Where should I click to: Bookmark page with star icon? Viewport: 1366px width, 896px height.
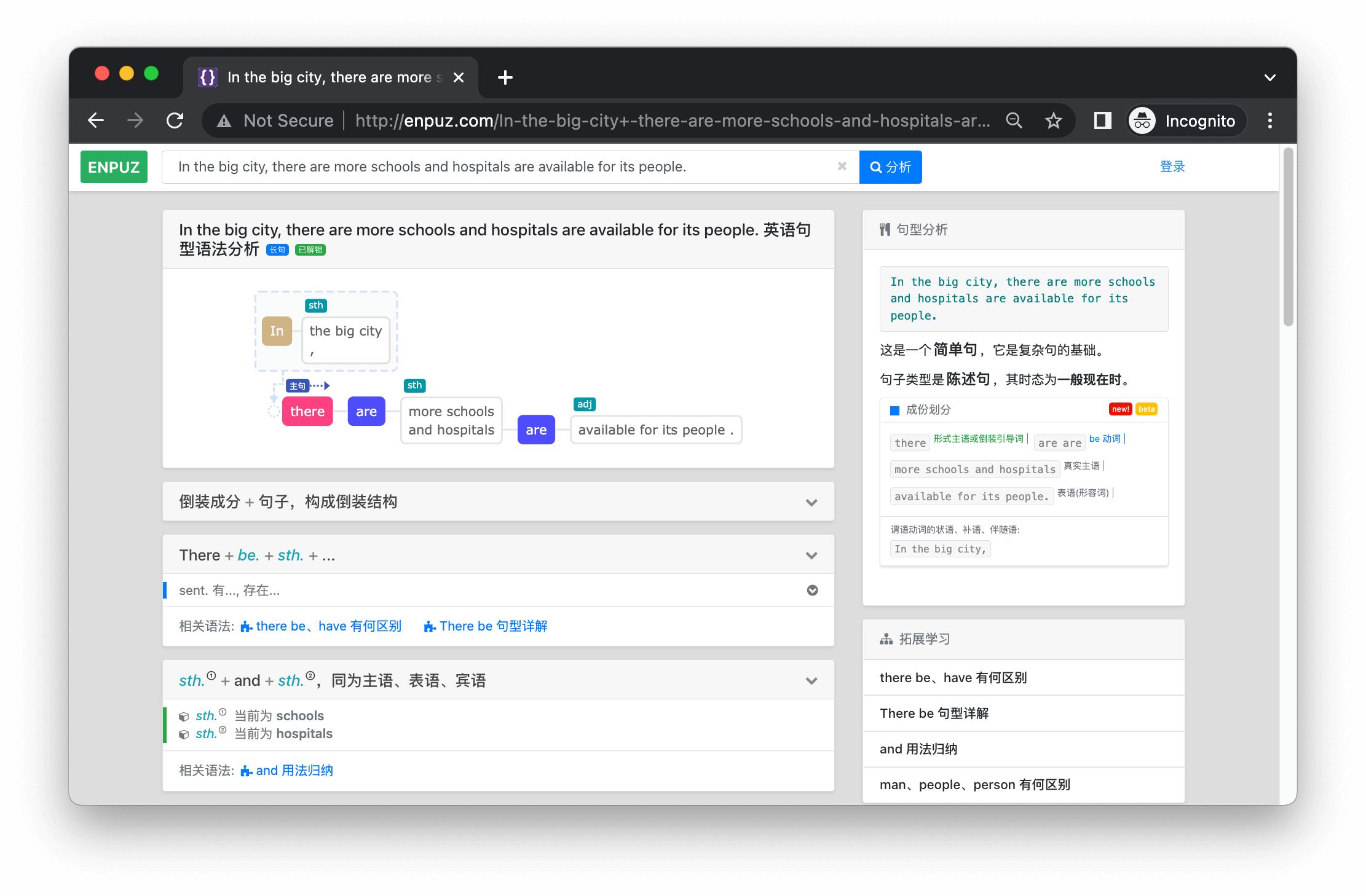click(x=1054, y=120)
